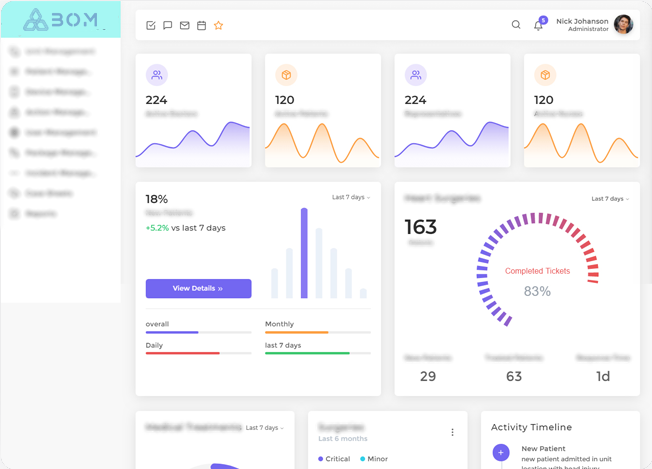Viewport: 652px width, 469px height.
Task: Click the Nick Johanson profile name
Action: click(x=582, y=21)
